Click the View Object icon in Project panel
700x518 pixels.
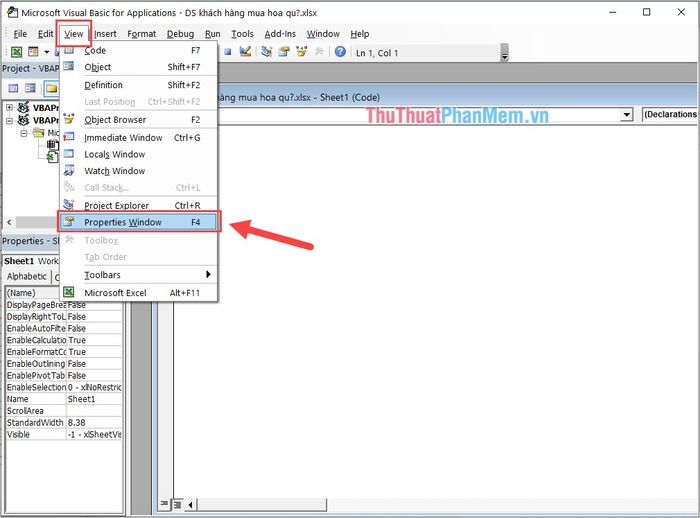pos(30,88)
